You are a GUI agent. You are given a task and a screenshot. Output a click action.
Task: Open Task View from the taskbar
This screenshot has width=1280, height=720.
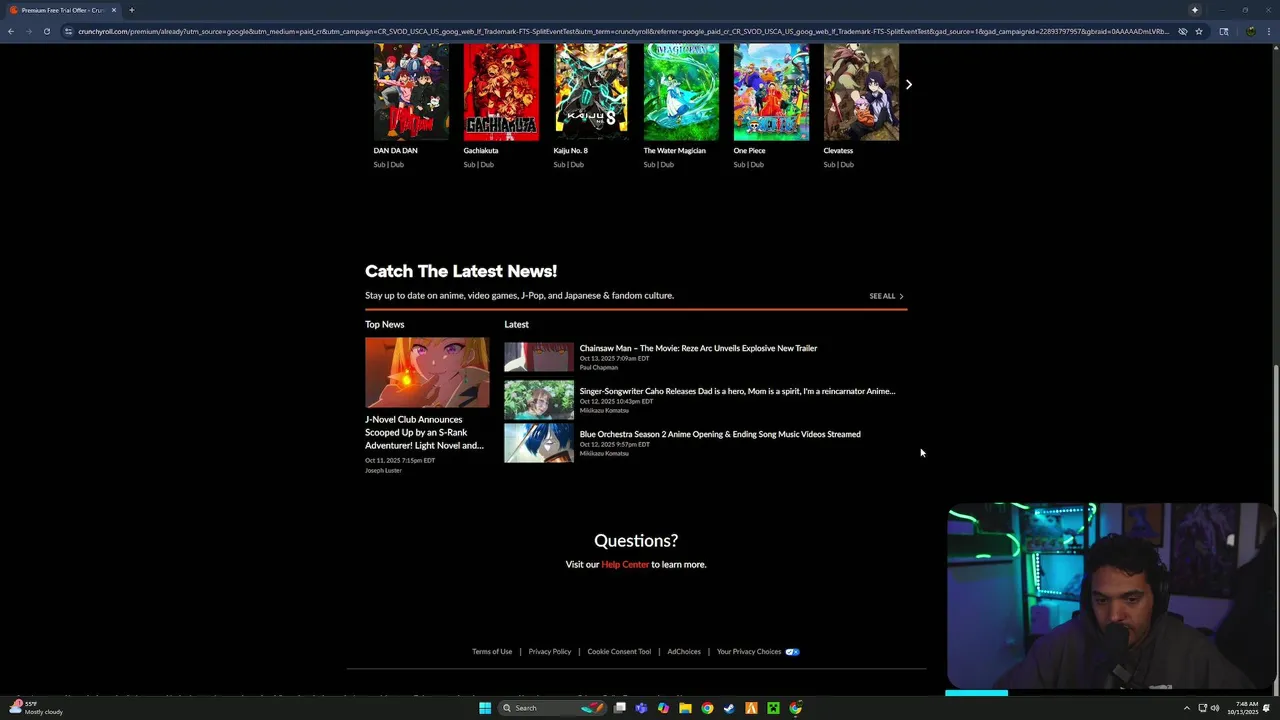pyautogui.click(x=620, y=708)
